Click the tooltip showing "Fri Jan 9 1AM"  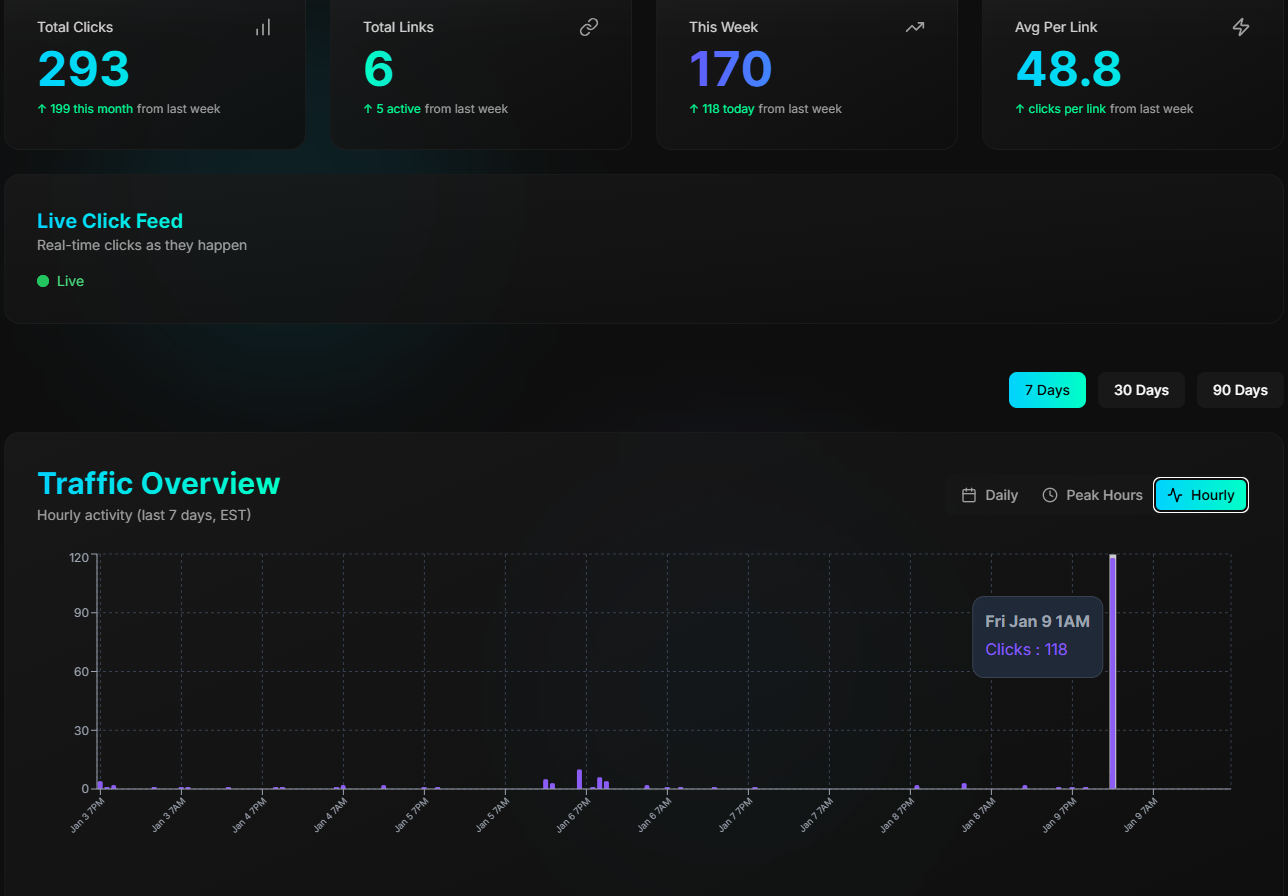click(1037, 636)
